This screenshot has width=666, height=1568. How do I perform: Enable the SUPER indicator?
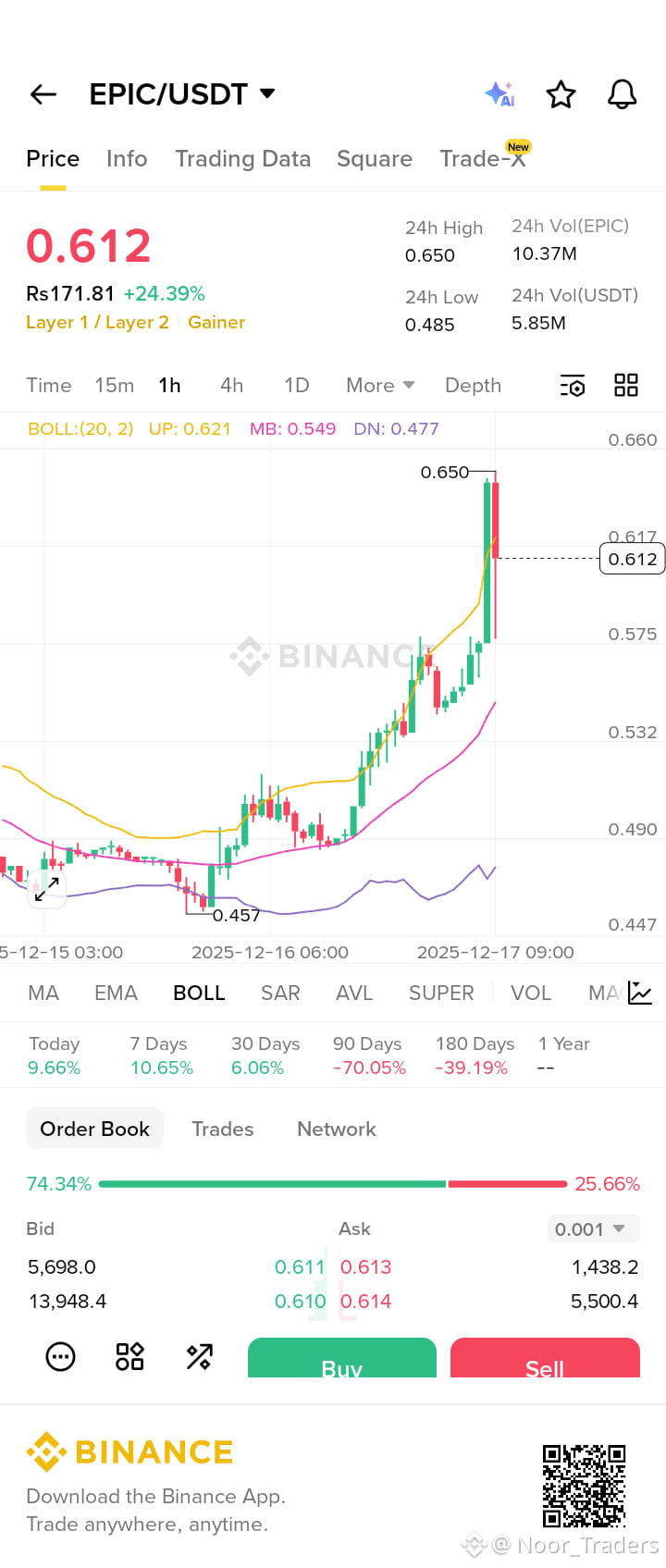441,994
